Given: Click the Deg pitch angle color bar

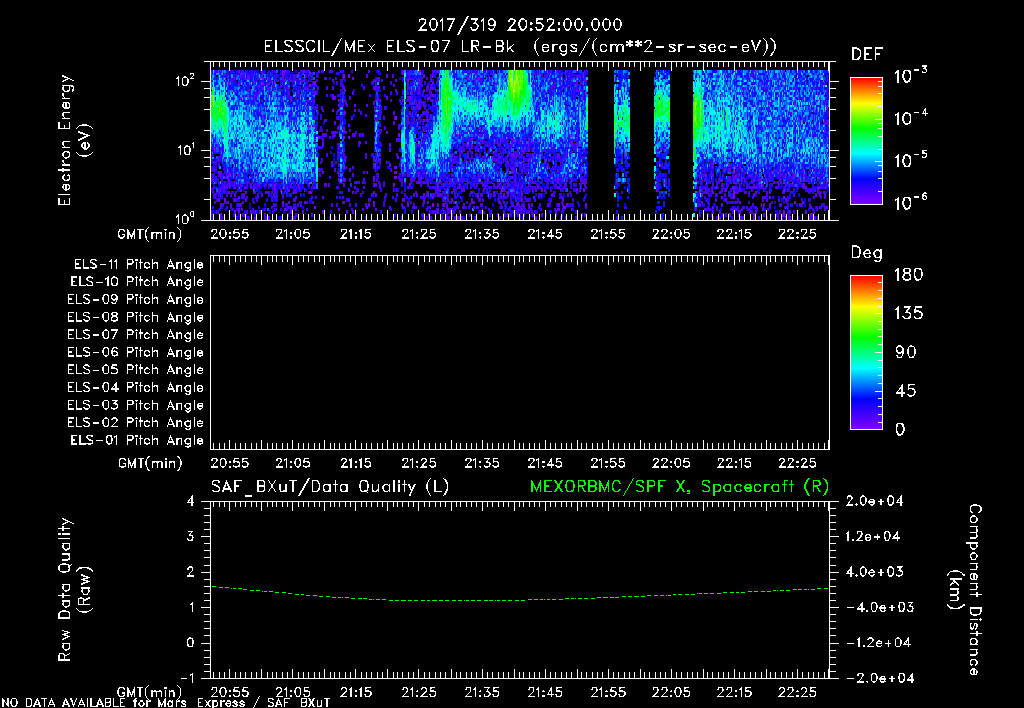Looking at the screenshot, I should click(866, 353).
